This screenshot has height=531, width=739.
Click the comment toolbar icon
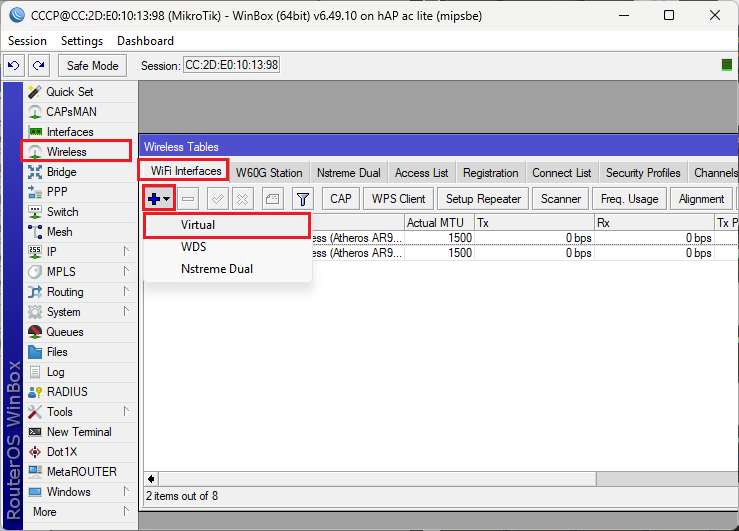[x=272, y=199]
